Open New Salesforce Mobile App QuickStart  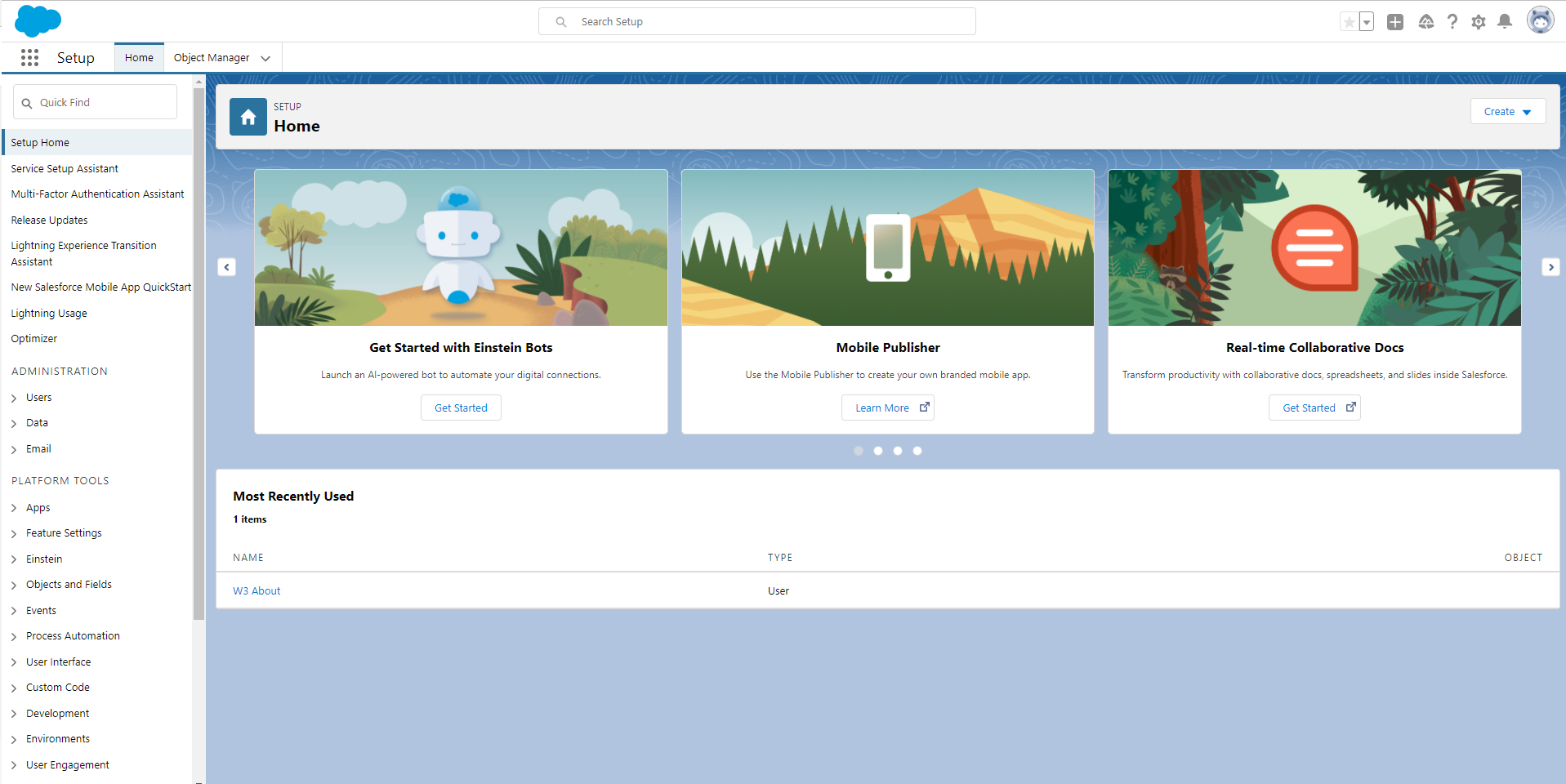click(x=101, y=287)
